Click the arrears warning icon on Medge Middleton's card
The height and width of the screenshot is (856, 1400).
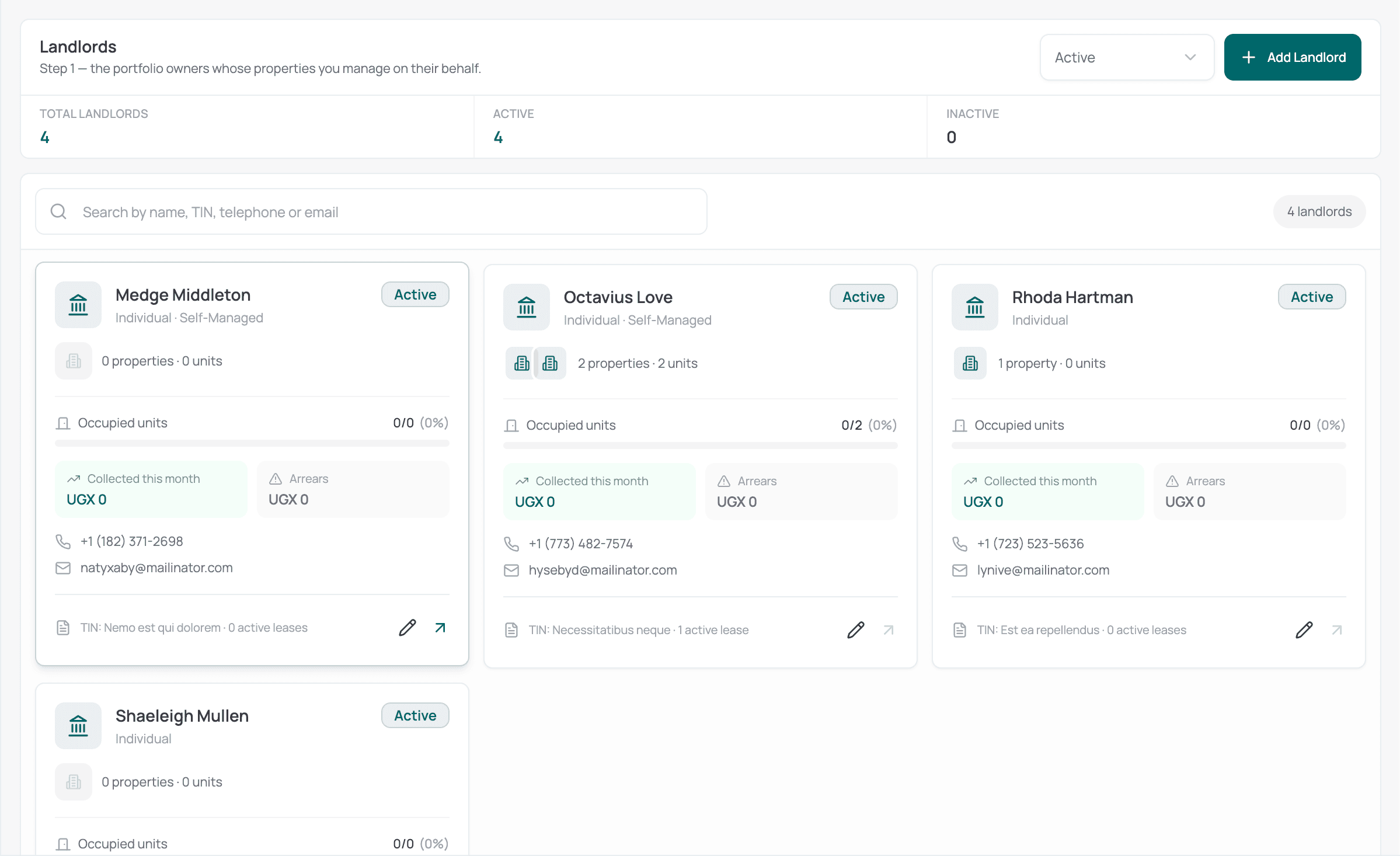pos(276,479)
